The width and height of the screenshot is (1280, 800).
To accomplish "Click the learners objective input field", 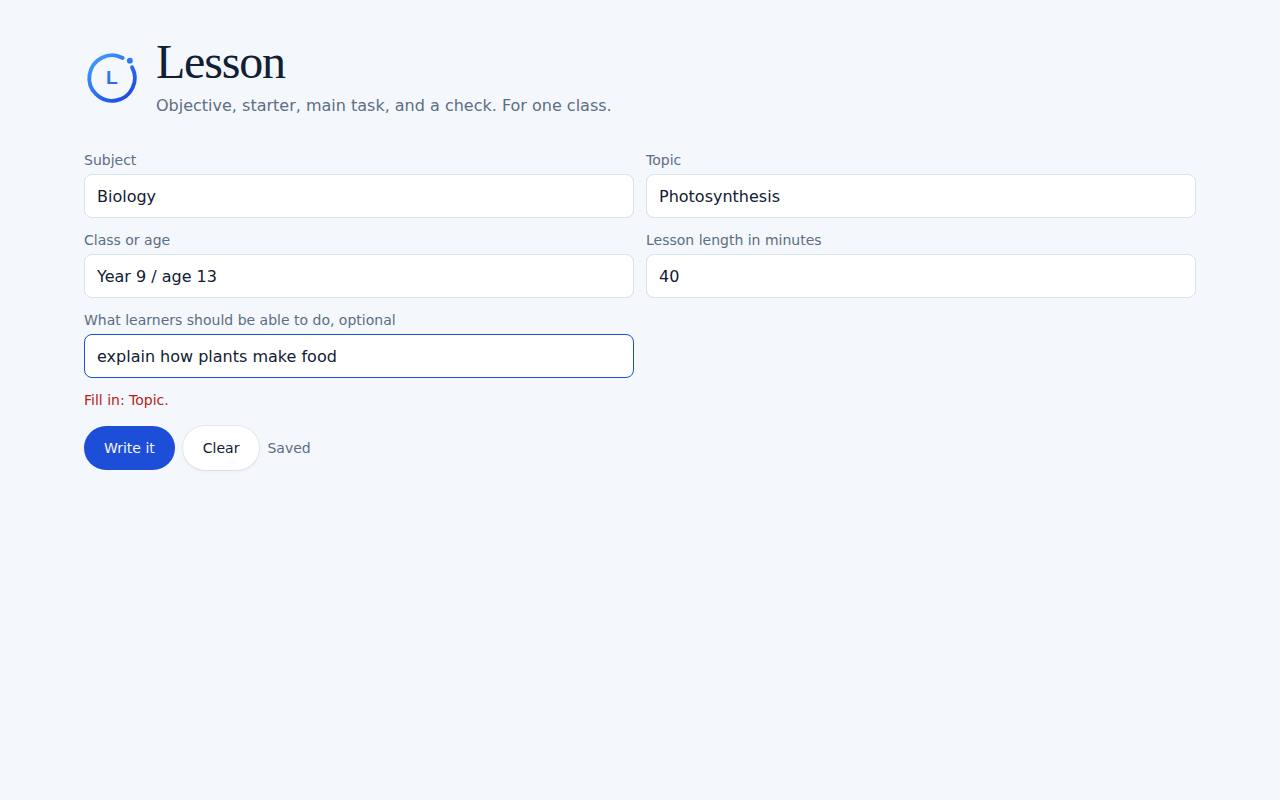I will (359, 356).
